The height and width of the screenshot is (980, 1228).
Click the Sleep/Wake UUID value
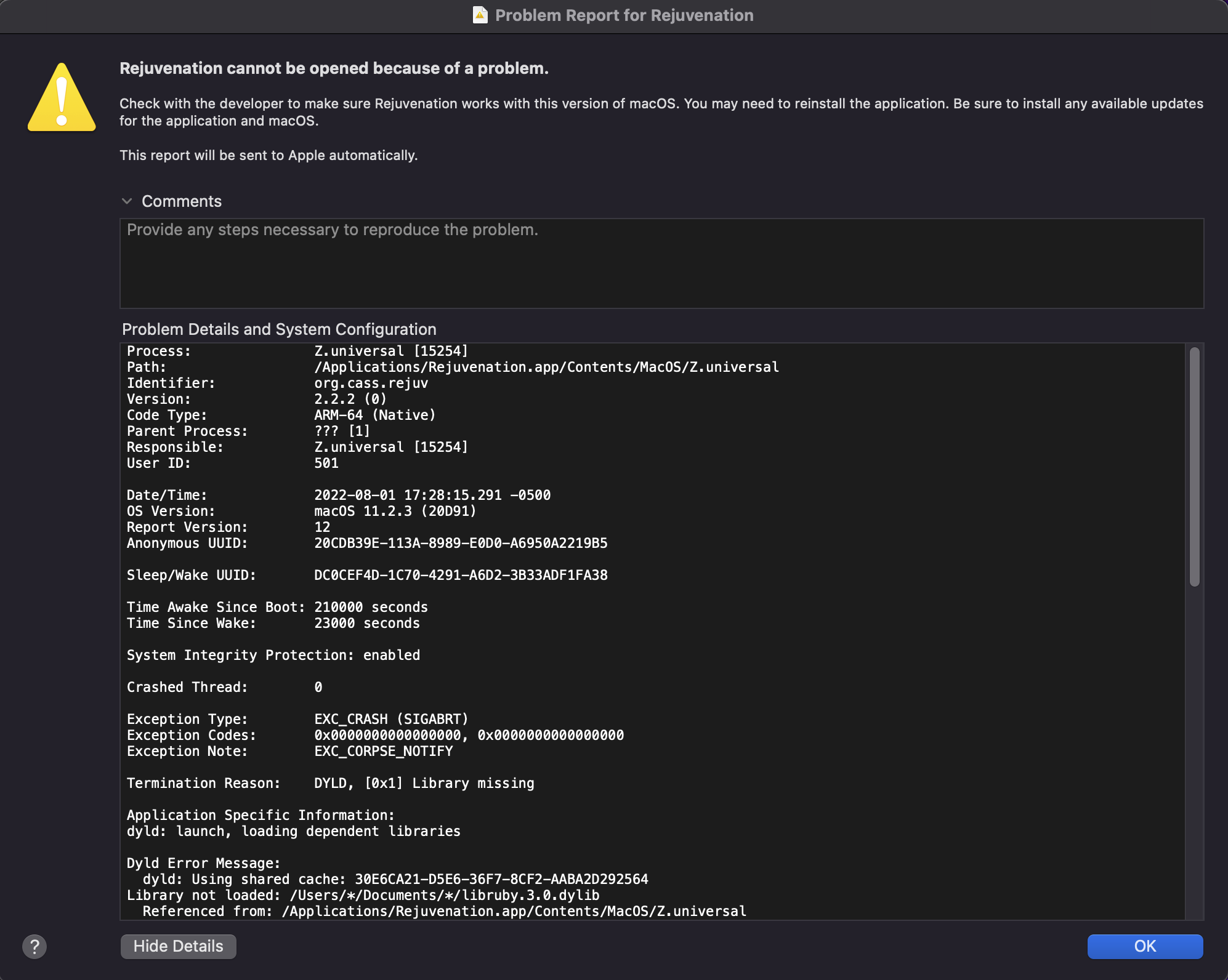(x=461, y=575)
